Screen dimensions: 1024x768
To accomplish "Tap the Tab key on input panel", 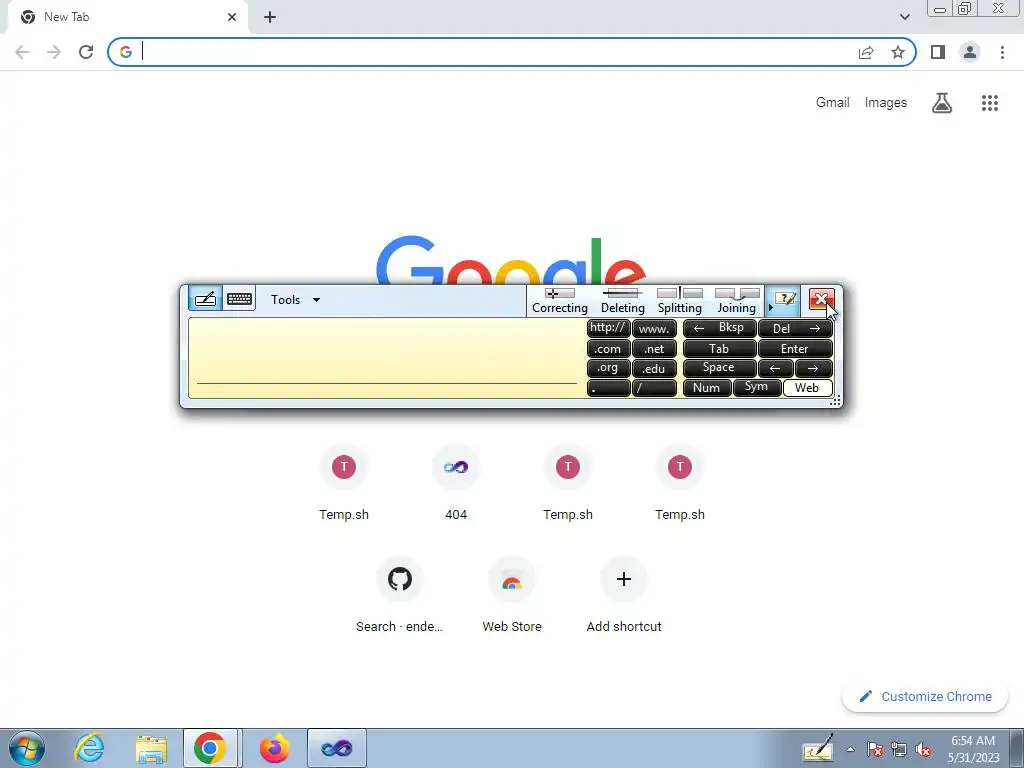I will pyautogui.click(x=719, y=349).
